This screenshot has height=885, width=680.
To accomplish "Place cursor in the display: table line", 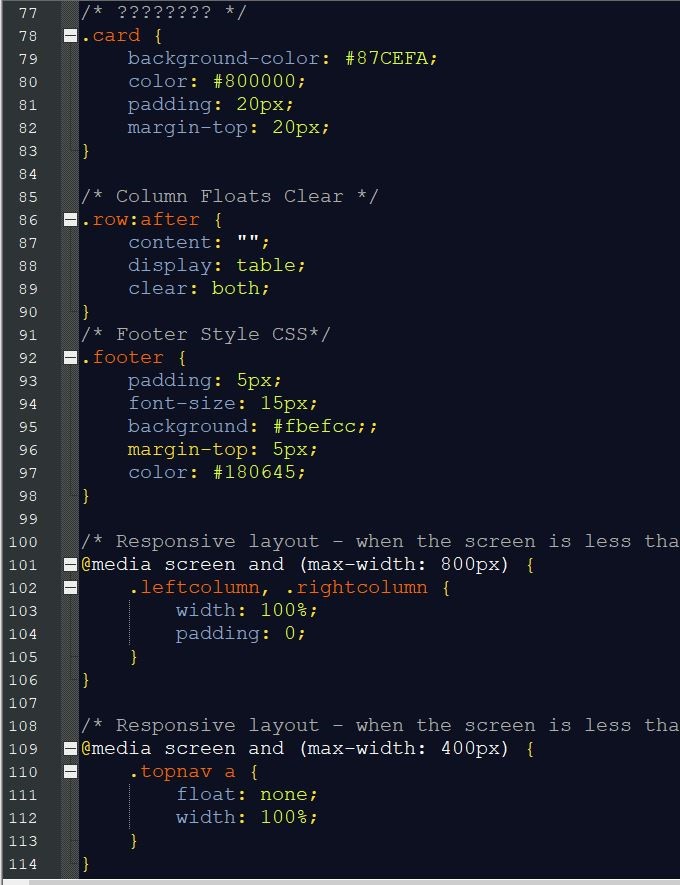I will click(216, 266).
